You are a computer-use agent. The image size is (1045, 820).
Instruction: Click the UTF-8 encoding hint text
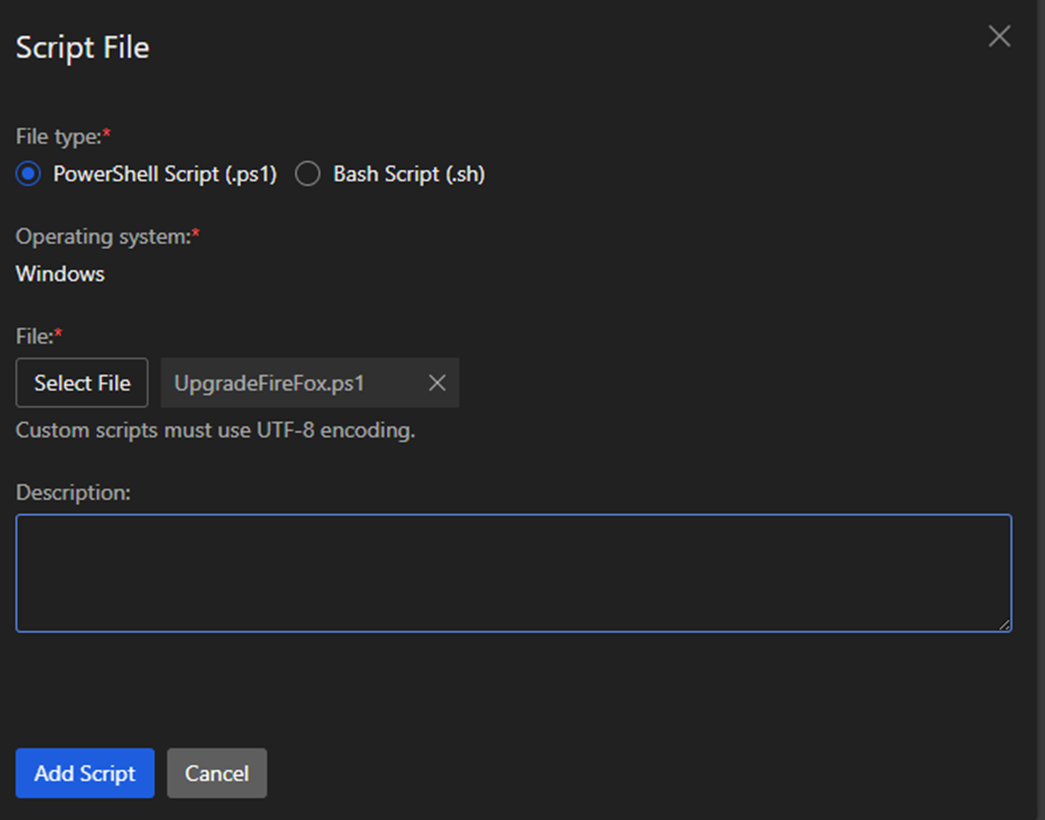[215, 431]
